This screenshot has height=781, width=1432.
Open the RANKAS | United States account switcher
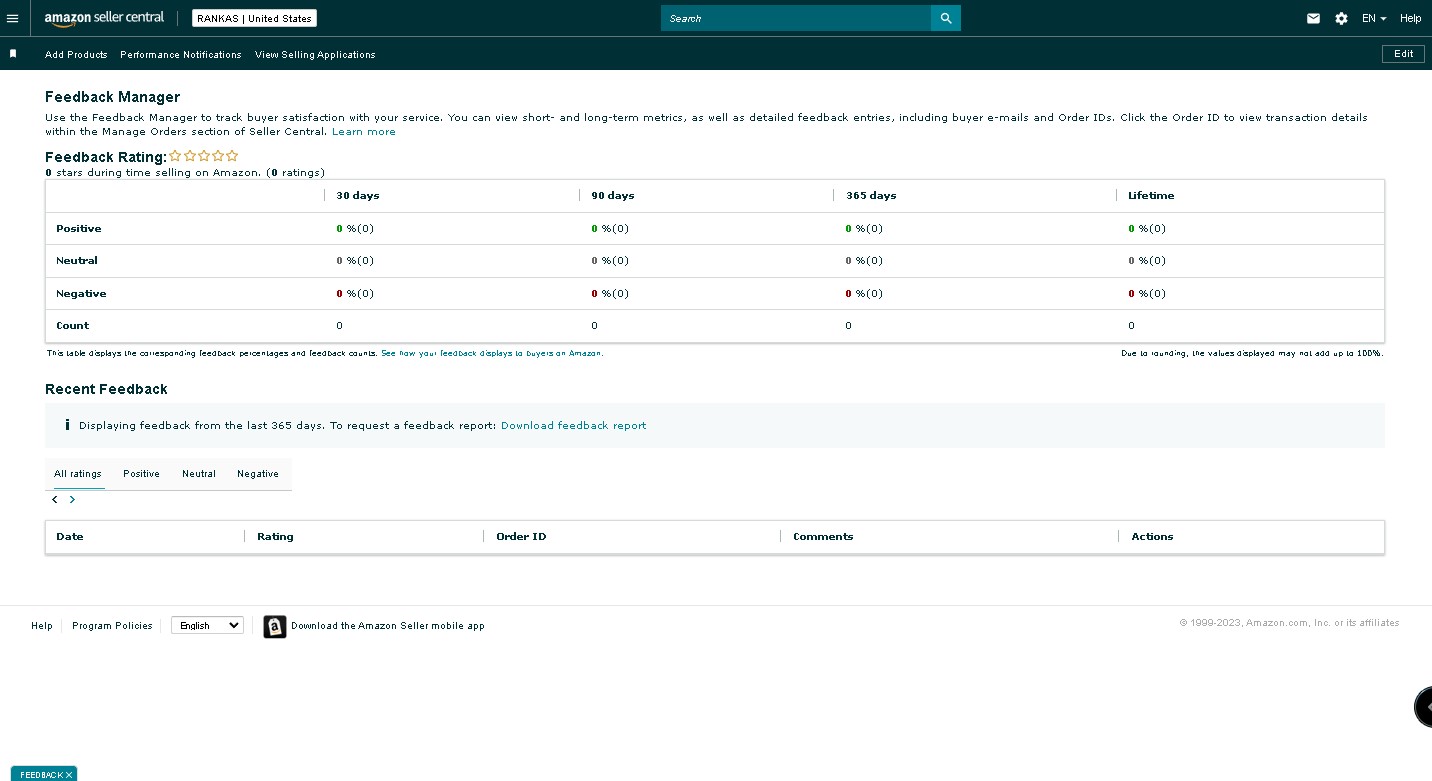tap(254, 18)
